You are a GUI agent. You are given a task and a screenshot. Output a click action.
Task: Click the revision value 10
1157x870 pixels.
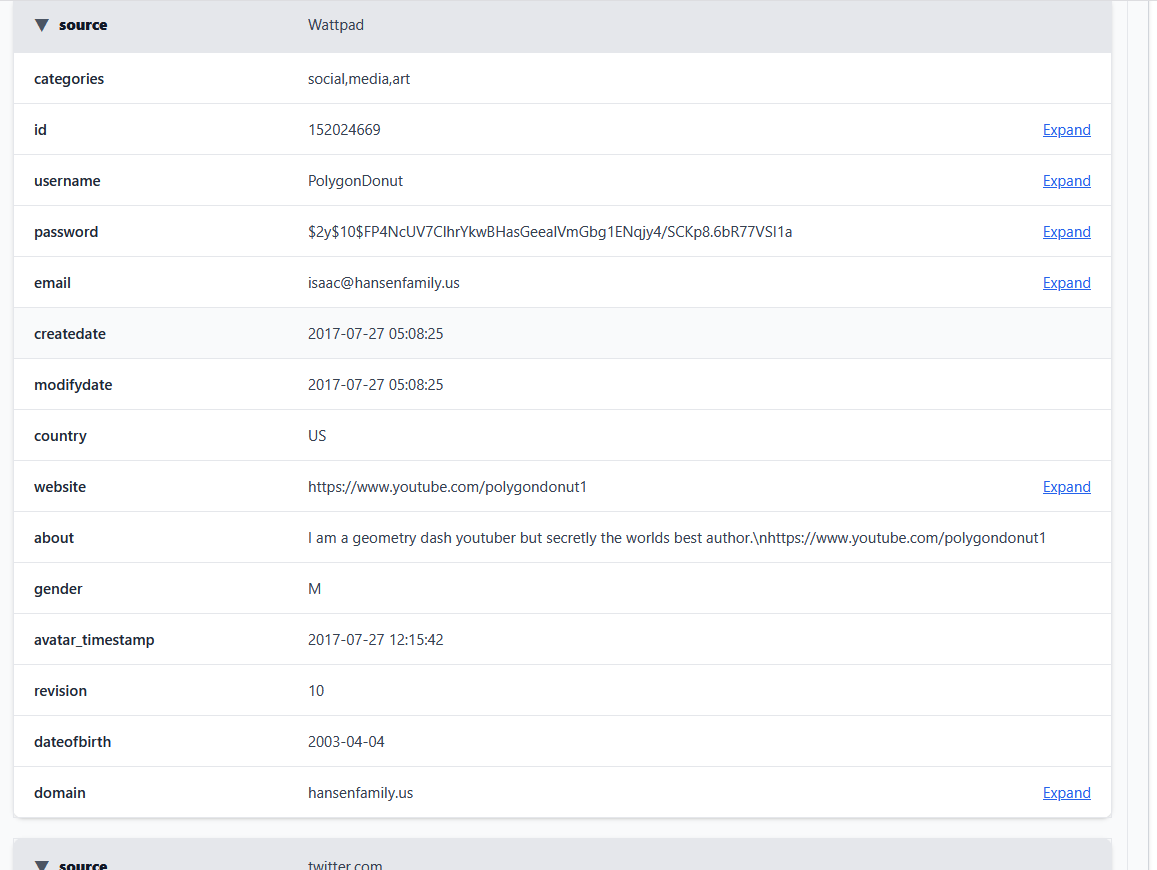point(316,691)
